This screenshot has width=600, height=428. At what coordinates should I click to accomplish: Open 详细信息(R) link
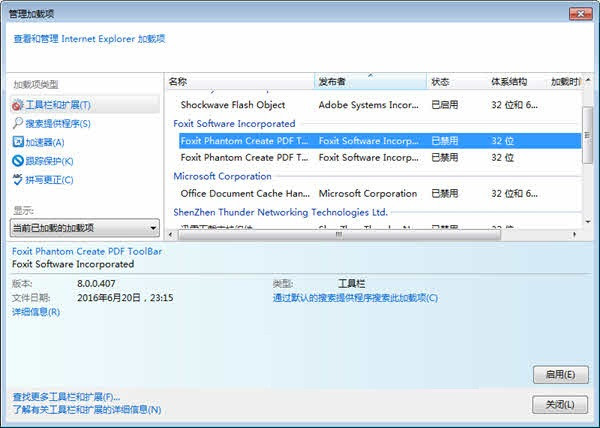pyautogui.click(x=36, y=312)
